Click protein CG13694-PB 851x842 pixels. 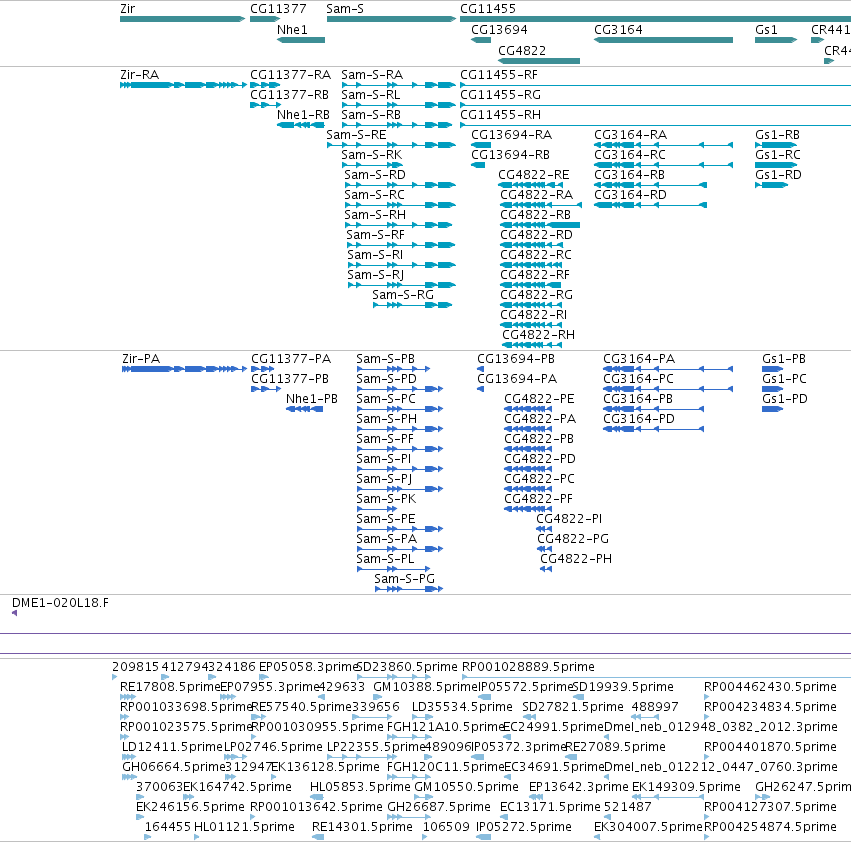pyautogui.click(x=480, y=369)
